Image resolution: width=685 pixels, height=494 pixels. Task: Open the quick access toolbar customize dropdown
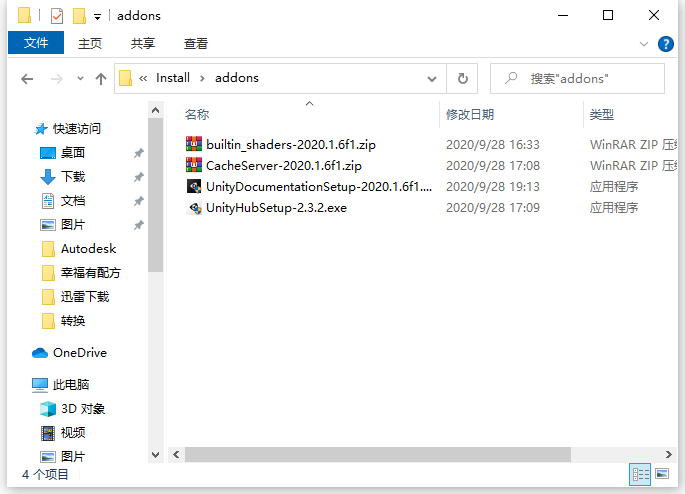(x=97, y=17)
